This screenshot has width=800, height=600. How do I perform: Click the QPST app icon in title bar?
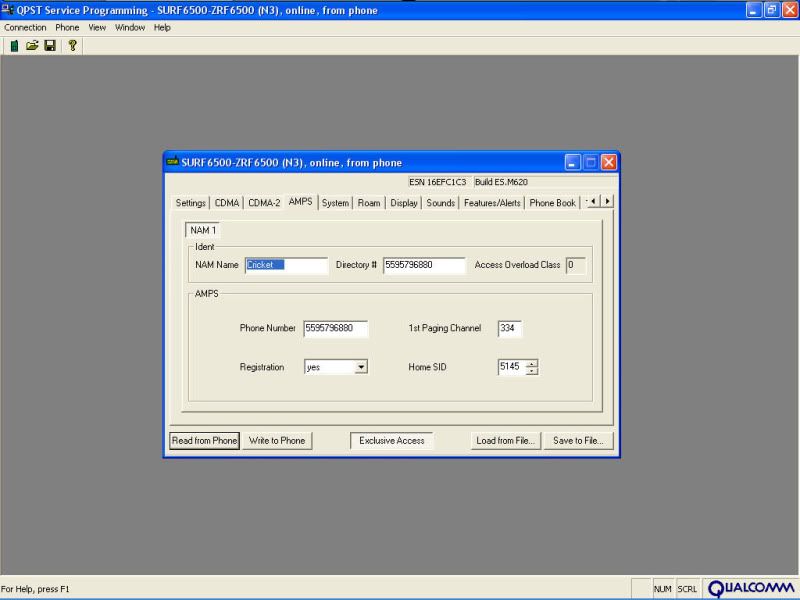[x=7, y=10]
